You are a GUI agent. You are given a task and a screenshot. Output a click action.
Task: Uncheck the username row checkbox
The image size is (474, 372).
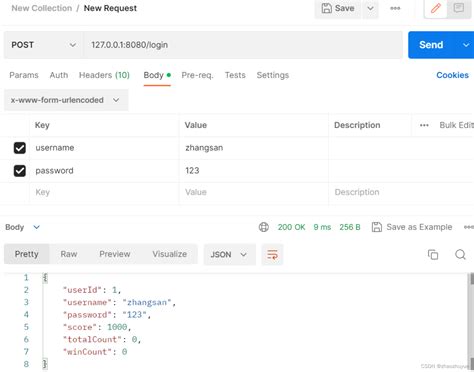click(20, 148)
